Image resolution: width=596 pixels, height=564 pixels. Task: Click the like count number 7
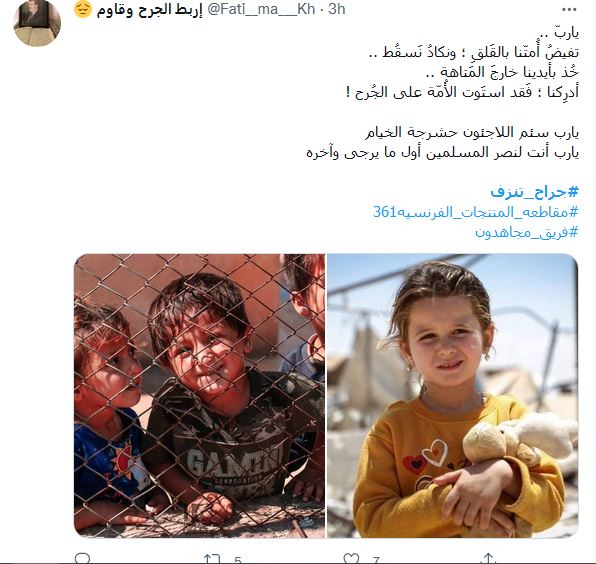click(376, 560)
